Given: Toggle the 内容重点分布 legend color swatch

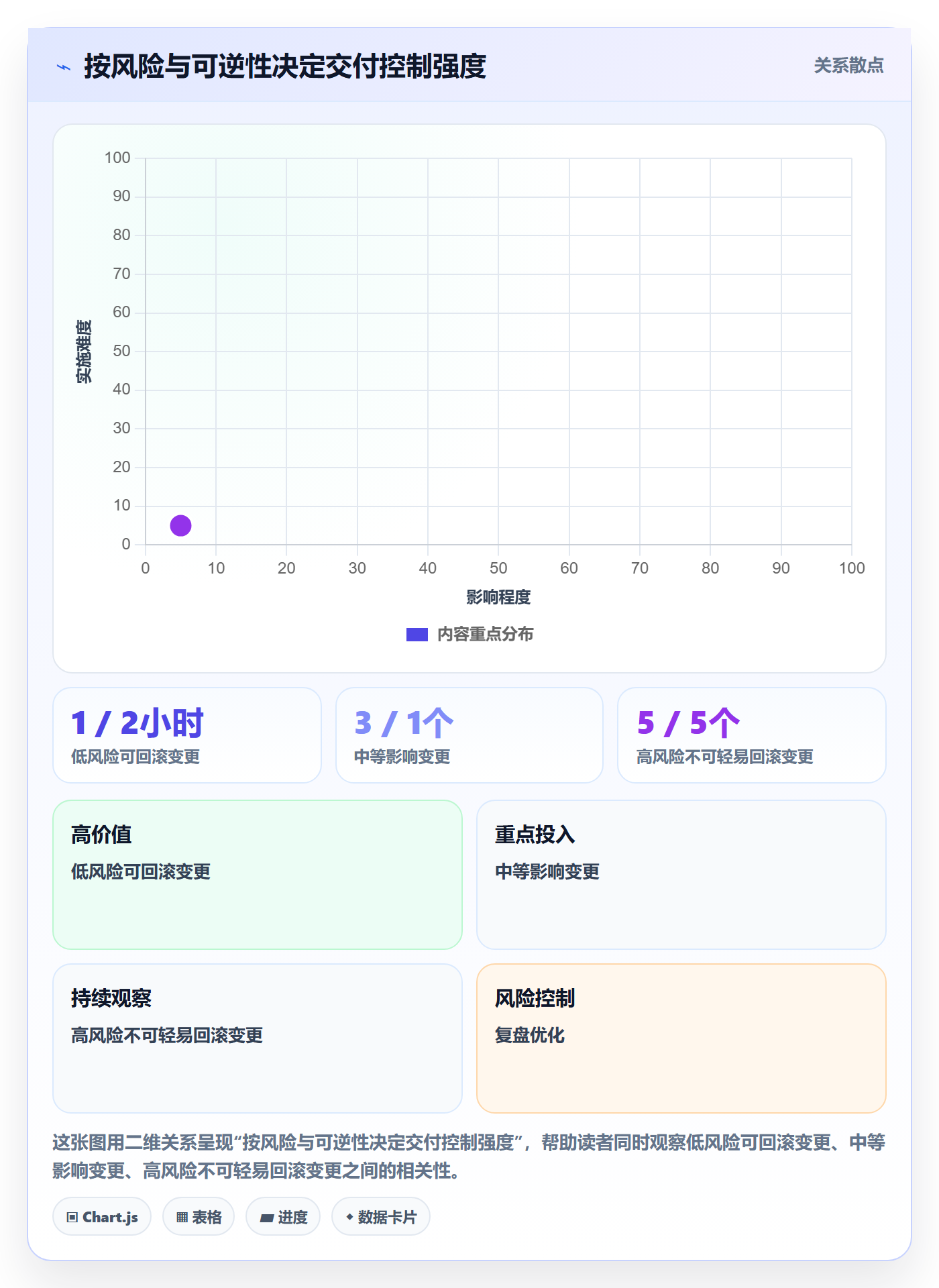Looking at the screenshot, I should coord(417,635).
